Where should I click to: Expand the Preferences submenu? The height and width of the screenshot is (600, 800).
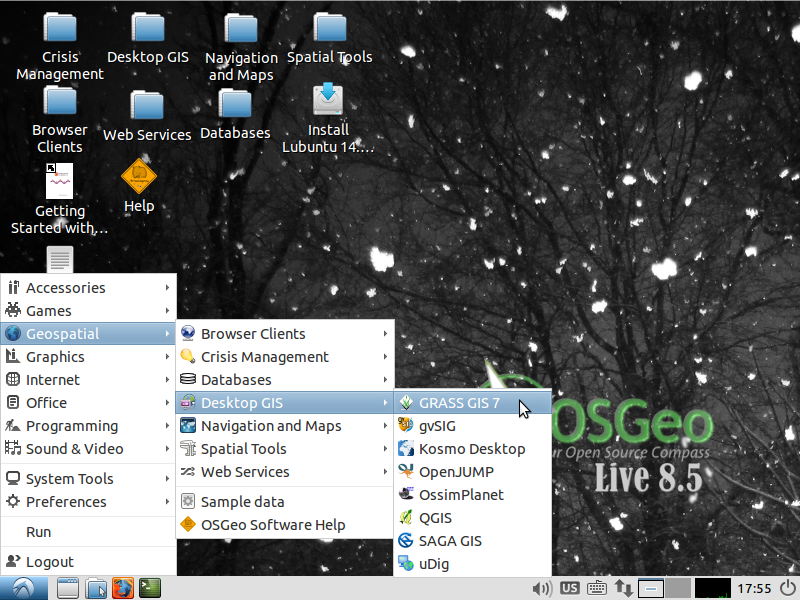[88, 502]
